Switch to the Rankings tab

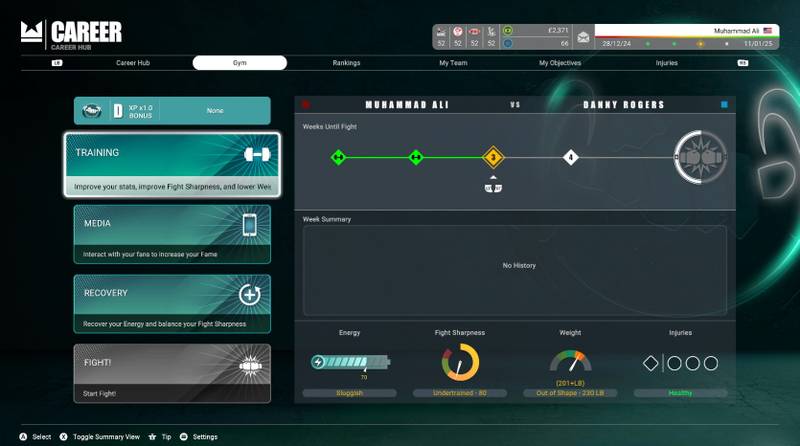[x=346, y=63]
